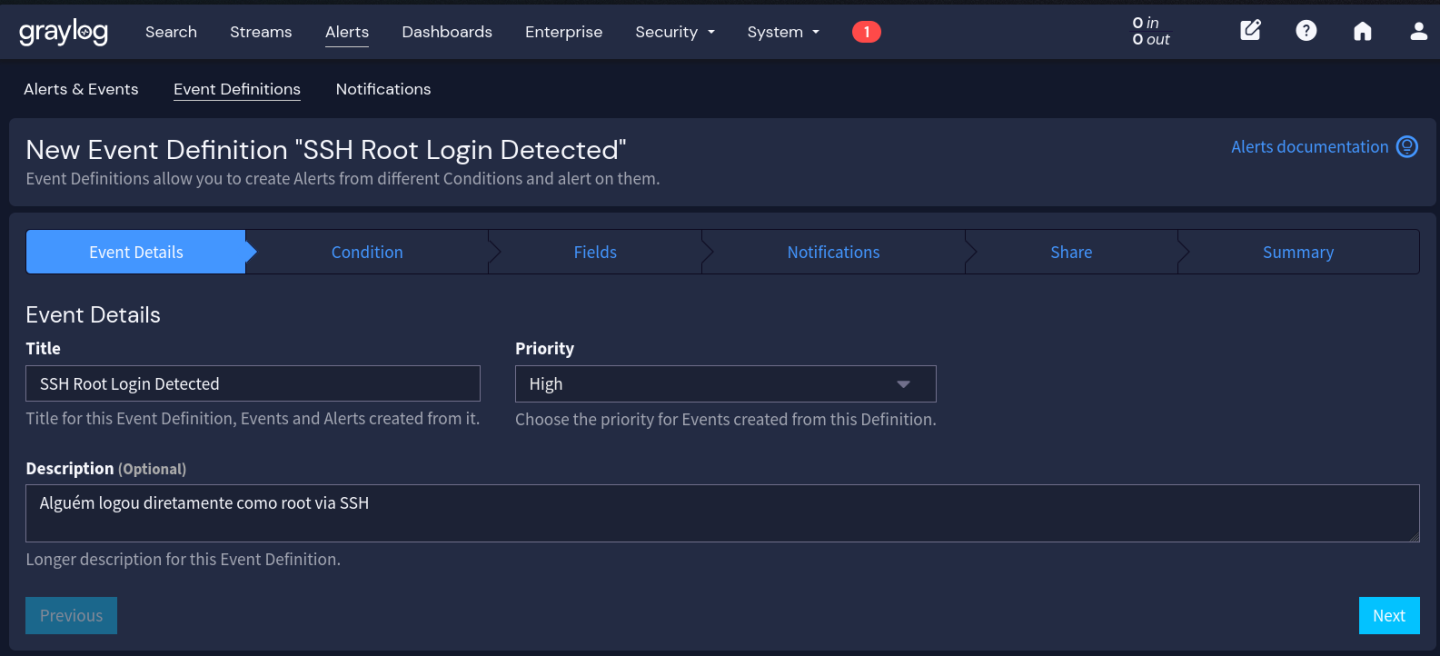Viewport: 1440px width, 656px height.
Task: Jump to the Condition wizard step
Action: pyautogui.click(x=367, y=252)
